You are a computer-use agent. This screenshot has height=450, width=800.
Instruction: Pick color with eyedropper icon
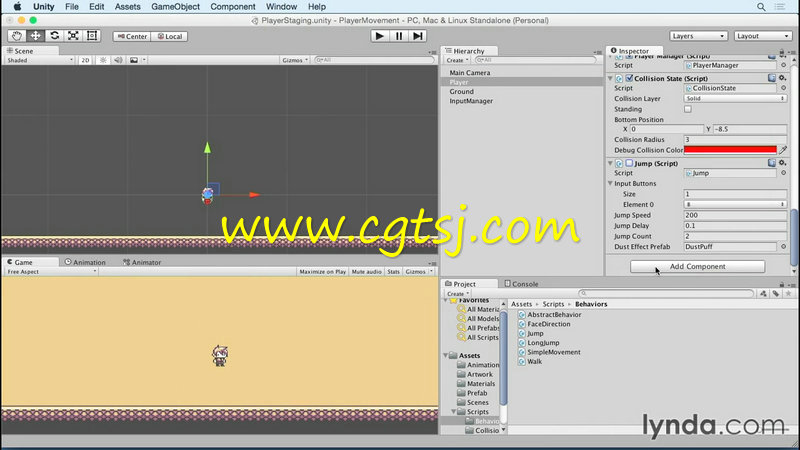click(x=783, y=149)
